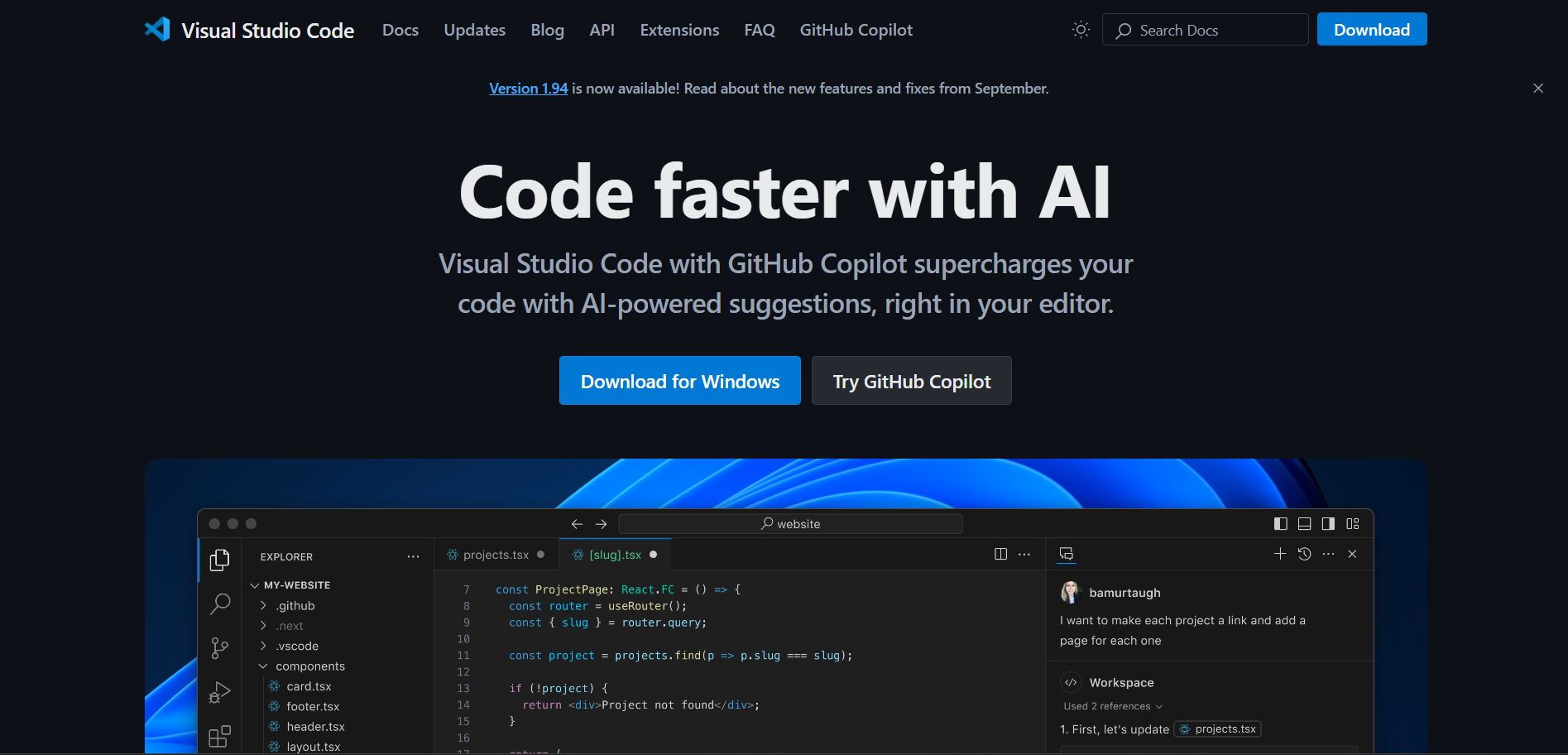This screenshot has height=755, width=1568.
Task: Collapse the MY-WEBSITE folder root
Action: (255, 585)
